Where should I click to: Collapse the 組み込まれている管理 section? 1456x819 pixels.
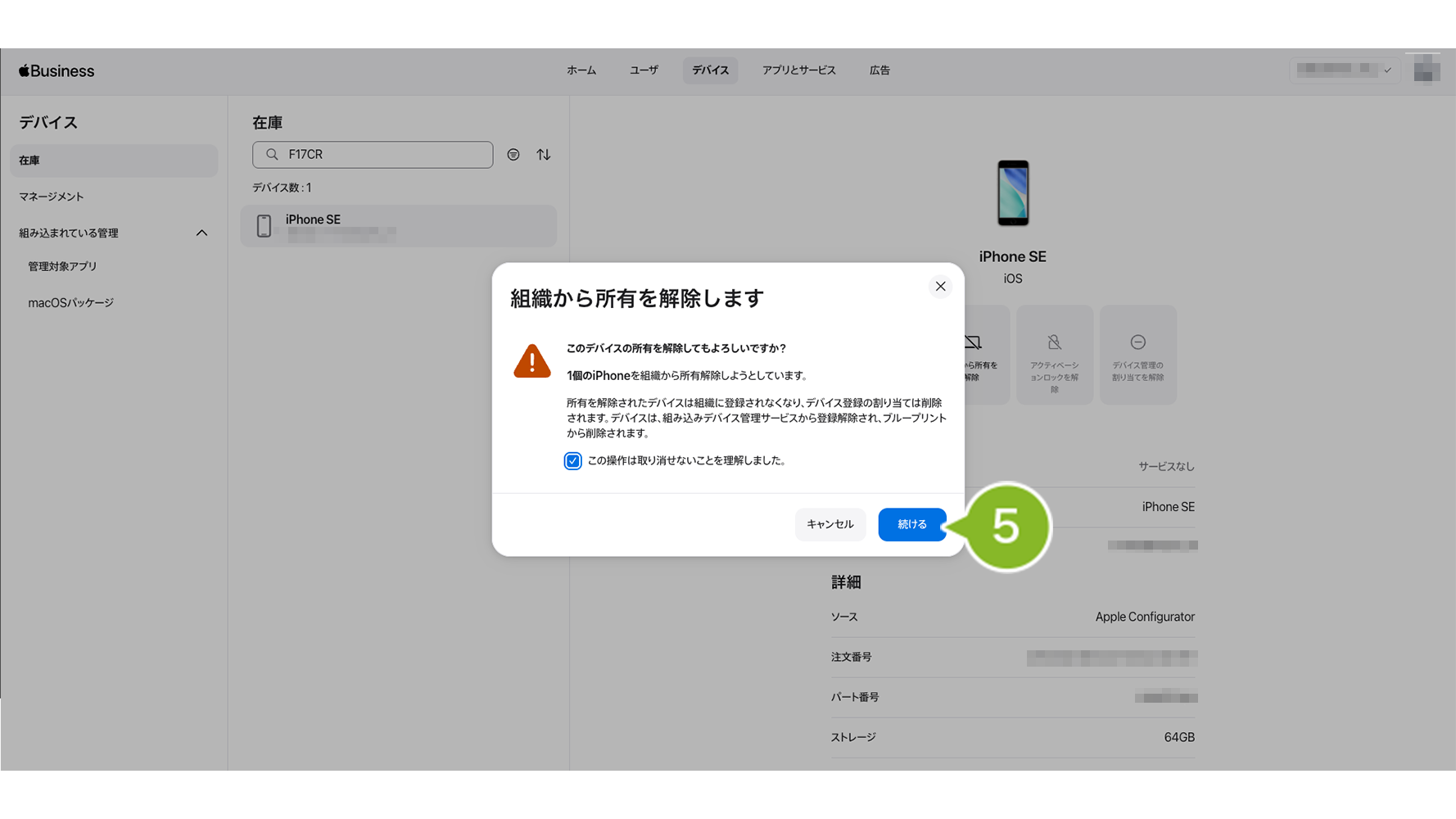click(x=201, y=233)
